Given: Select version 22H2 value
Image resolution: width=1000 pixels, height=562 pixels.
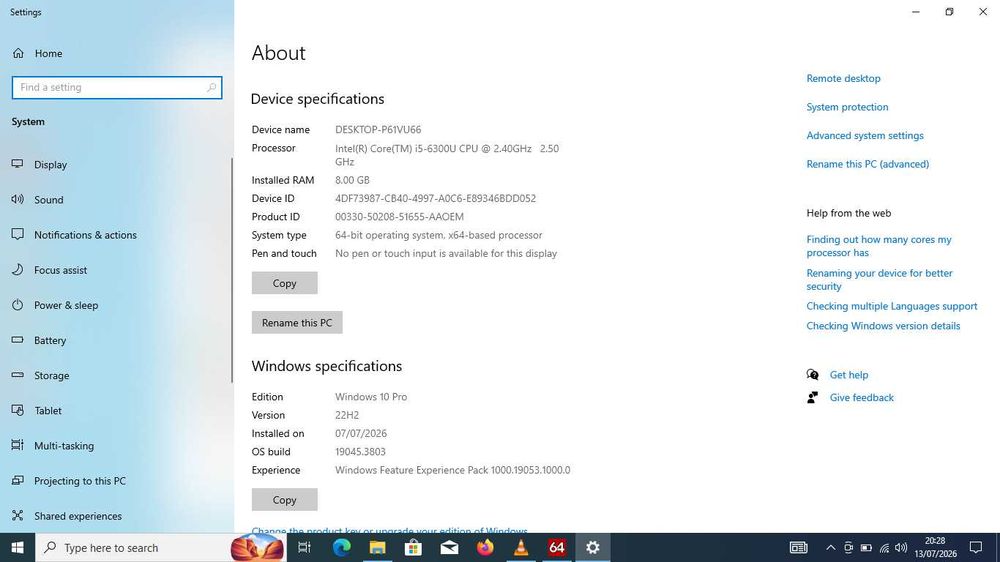Looking at the screenshot, I should [x=347, y=415].
